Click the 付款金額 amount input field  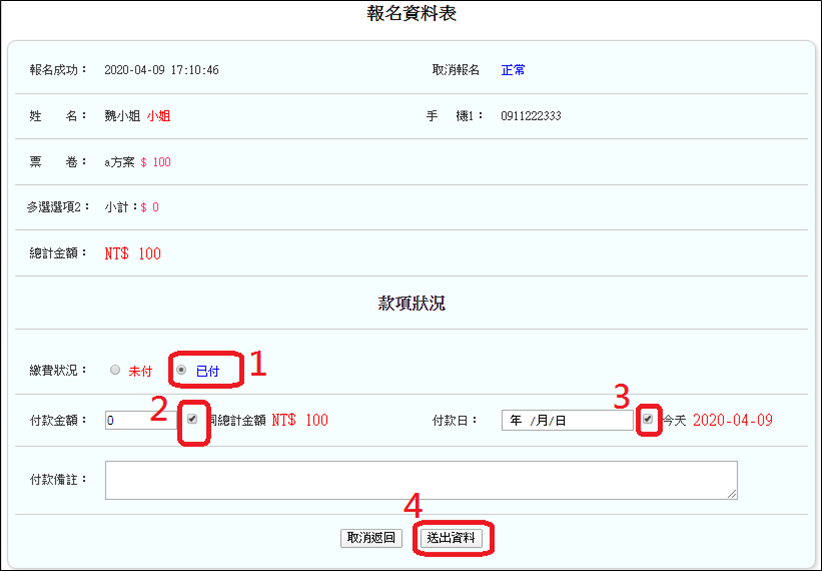pos(140,421)
